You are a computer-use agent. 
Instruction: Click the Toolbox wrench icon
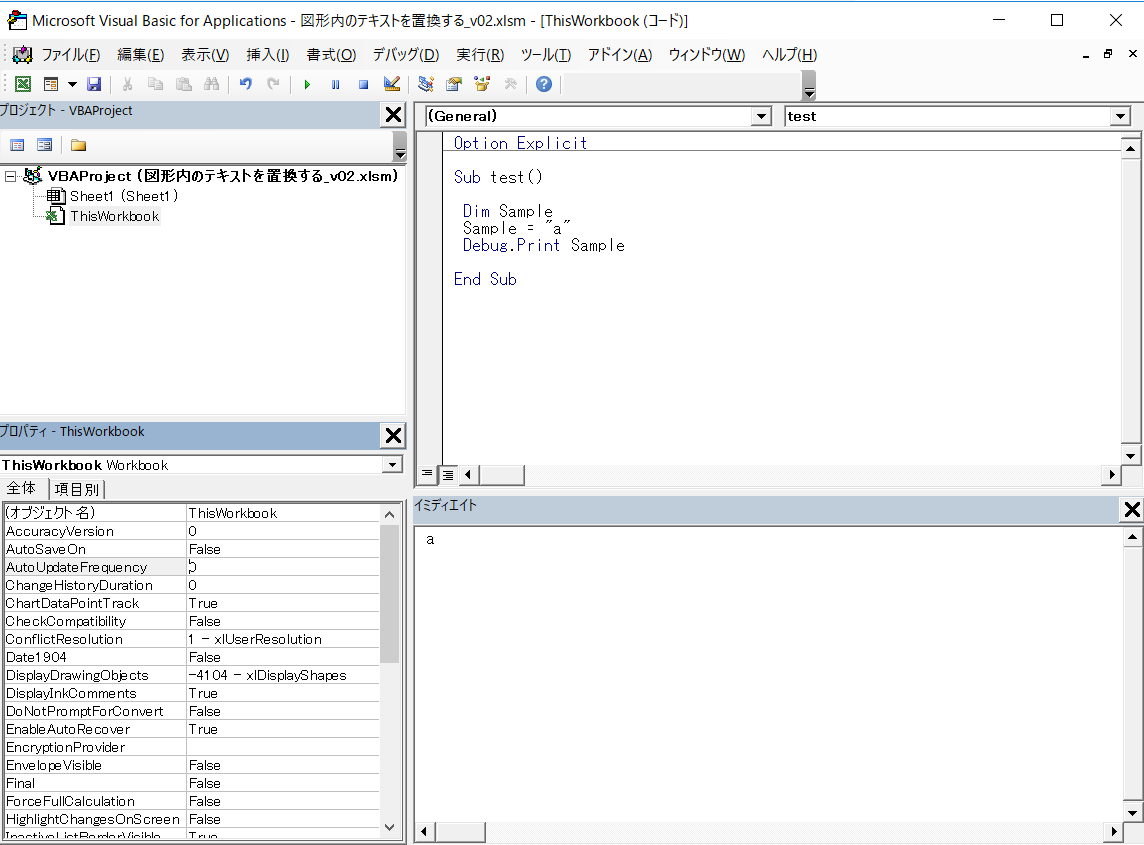tap(511, 84)
